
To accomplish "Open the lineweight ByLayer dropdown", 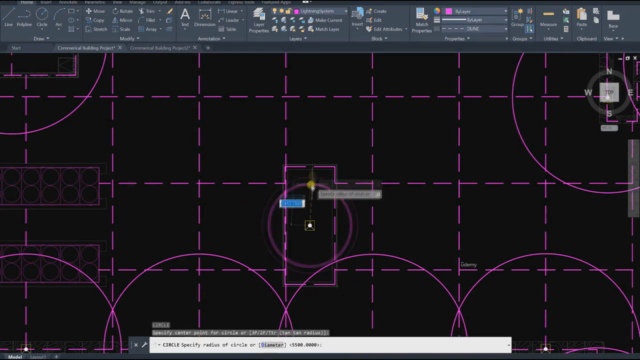I will click(x=505, y=20).
